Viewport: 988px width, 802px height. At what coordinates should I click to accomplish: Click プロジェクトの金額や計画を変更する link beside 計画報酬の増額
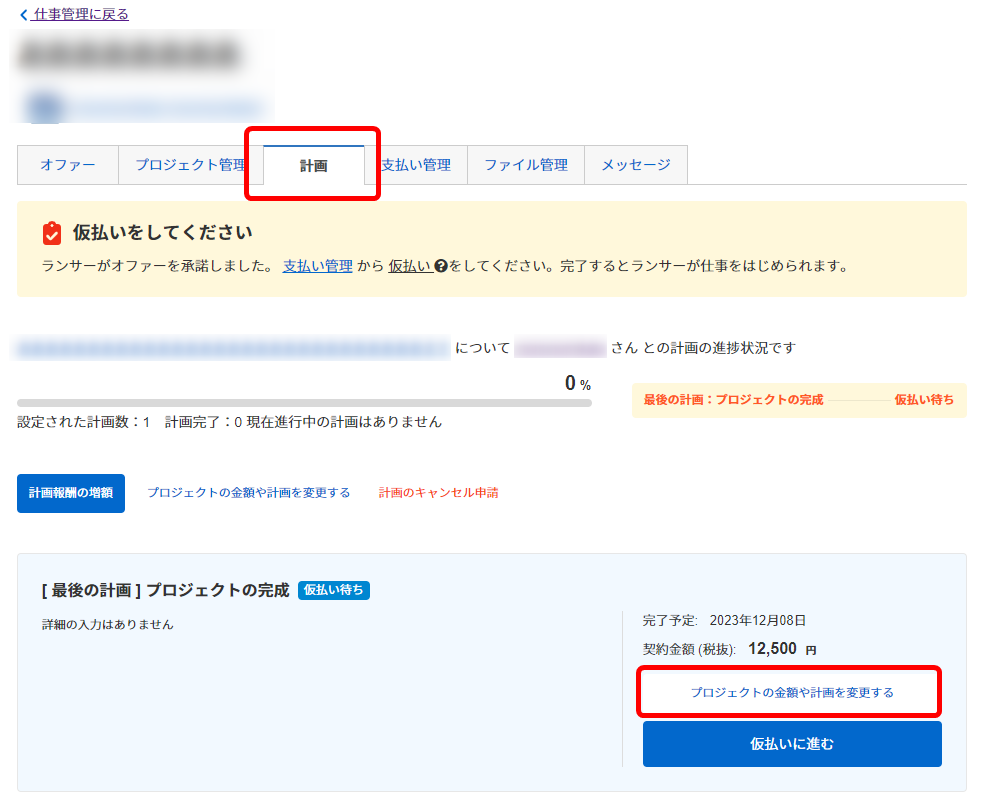[249, 493]
